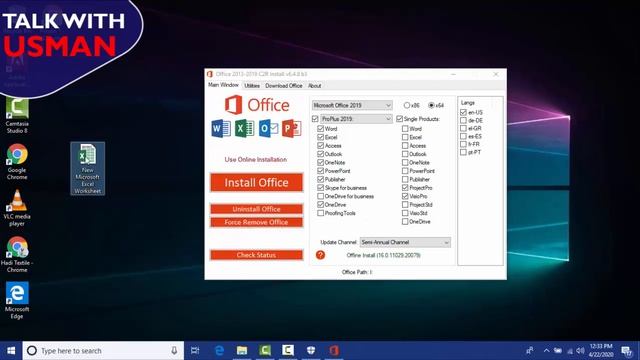Select the Google Chrome desktop shortcut
Viewport: 640px width, 360px height.
17,162
